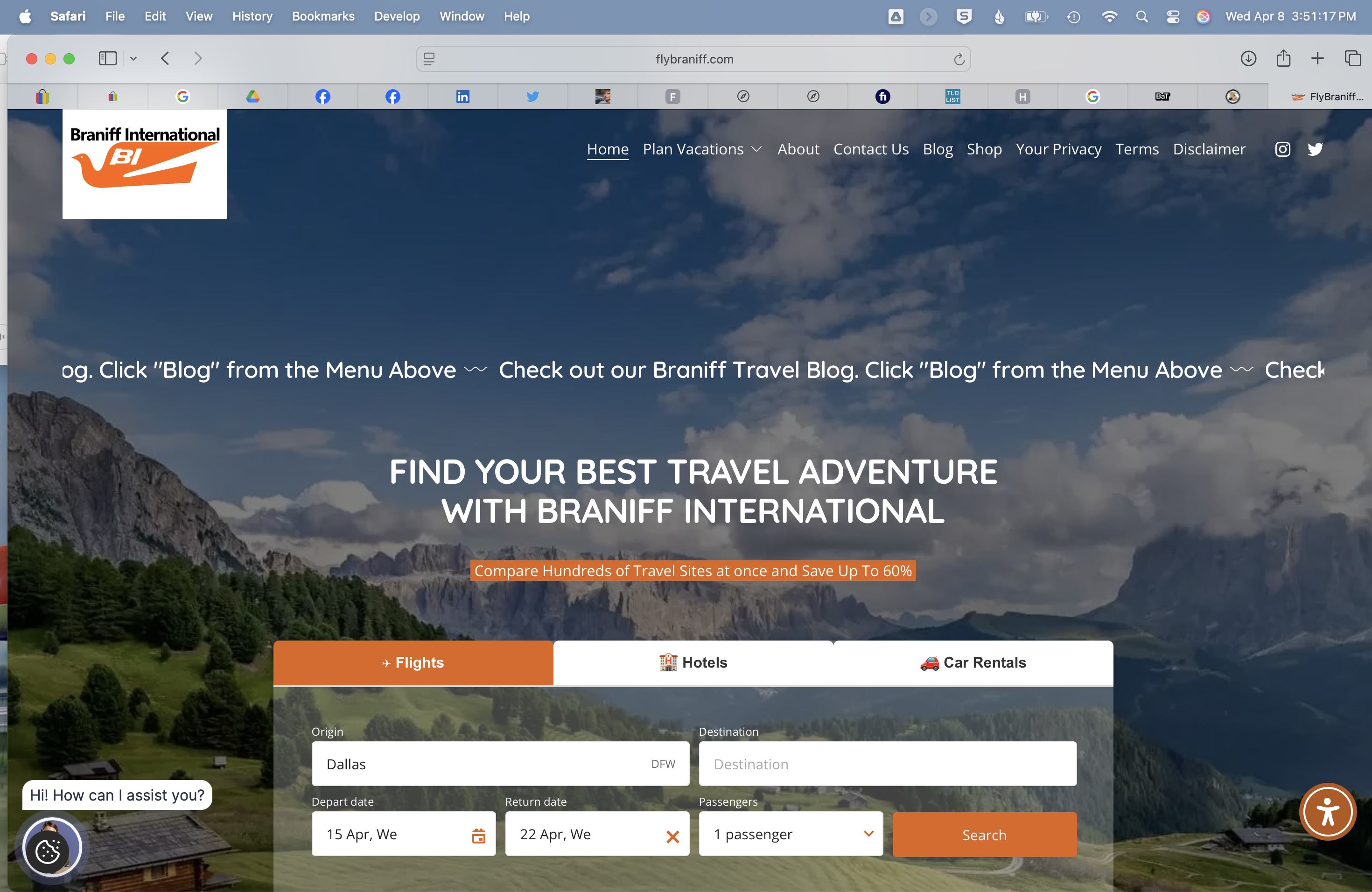Open the accessibility widget button
1372x892 pixels.
pos(1328,811)
